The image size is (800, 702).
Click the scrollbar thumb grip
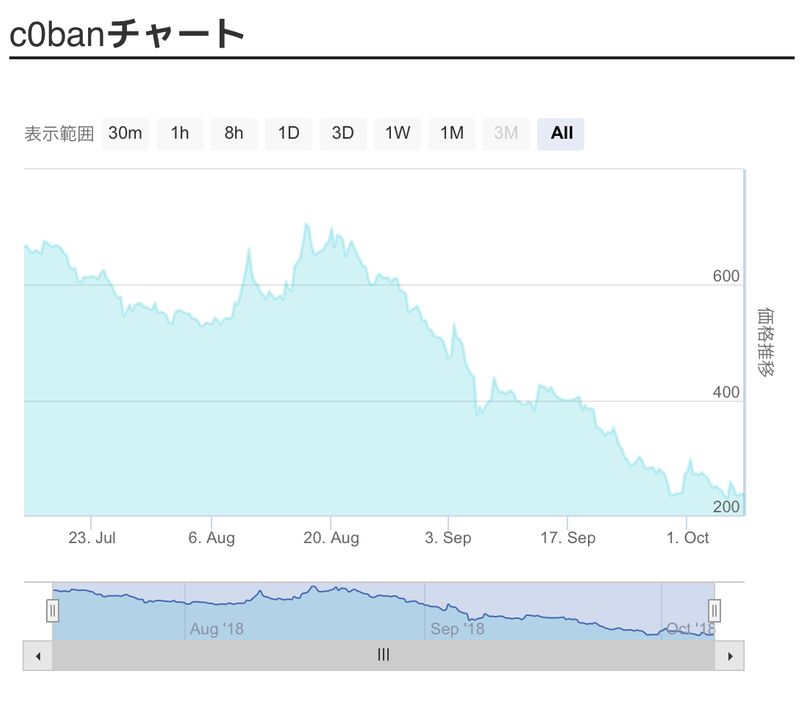pyautogui.click(x=383, y=656)
